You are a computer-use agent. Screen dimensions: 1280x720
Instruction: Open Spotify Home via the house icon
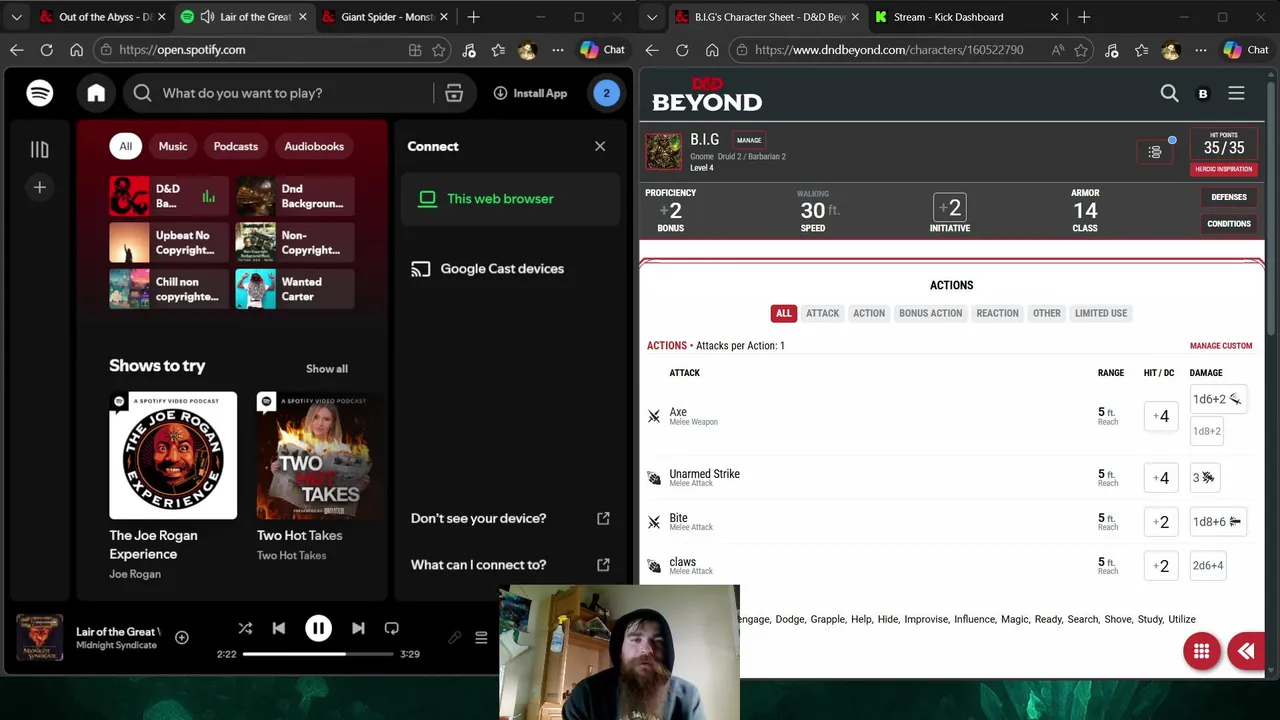(96, 93)
